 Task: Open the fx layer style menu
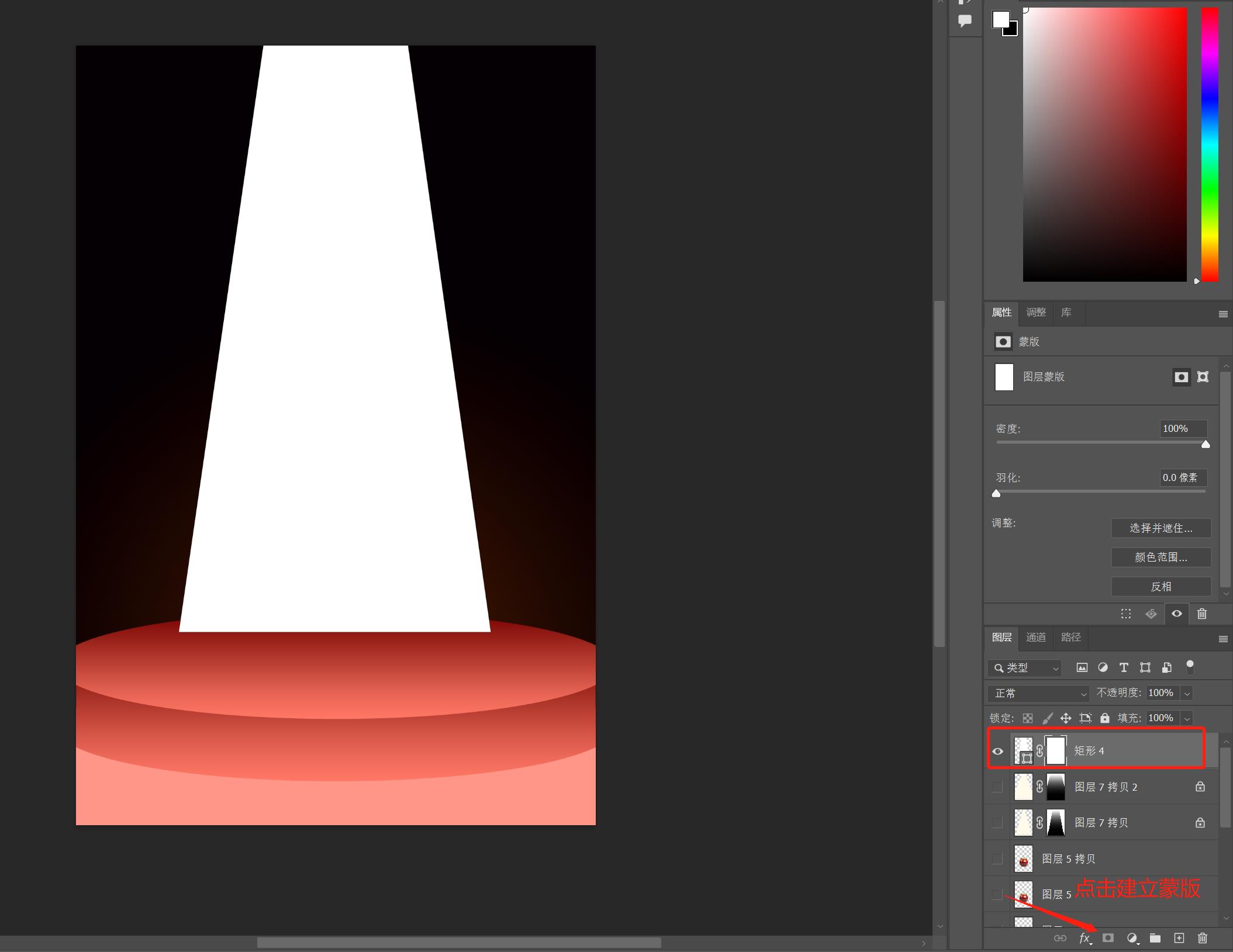pos(1085,938)
